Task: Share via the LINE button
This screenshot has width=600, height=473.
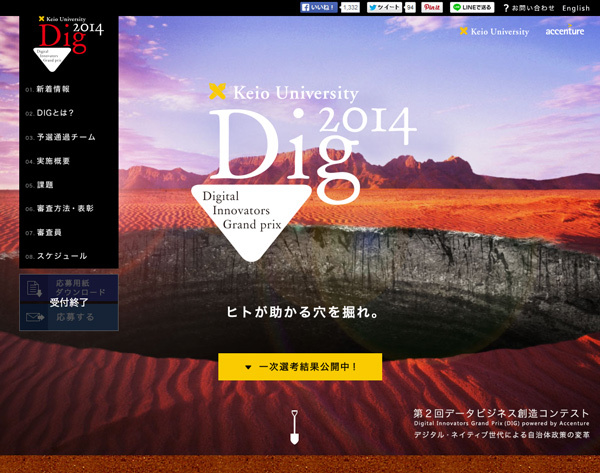Action: click(x=472, y=7)
